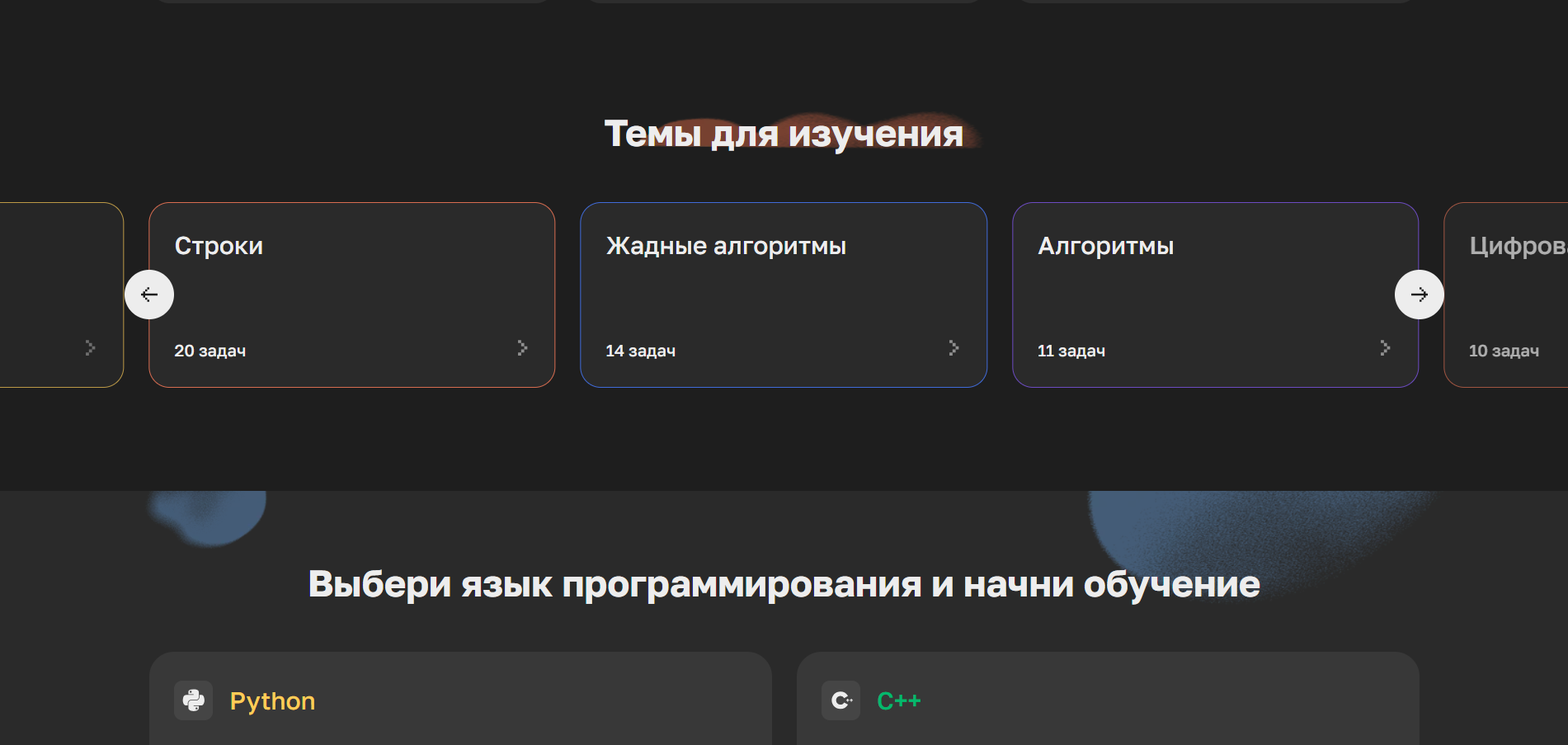Open Строки via its chevron arrow icon
This screenshot has width=1568, height=745.
(523, 348)
